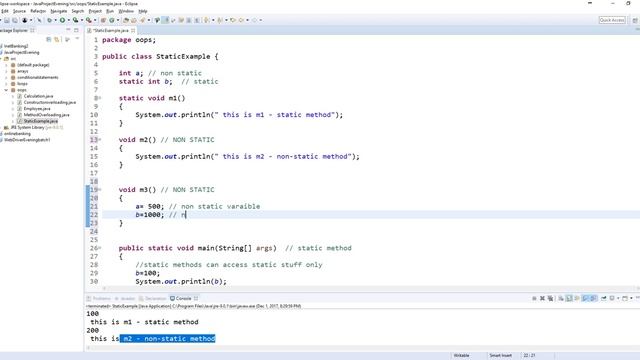Viewport: 640px width, 360px height.
Task: Click Remove All Terminated Launches icon
Action: (550, 298)
